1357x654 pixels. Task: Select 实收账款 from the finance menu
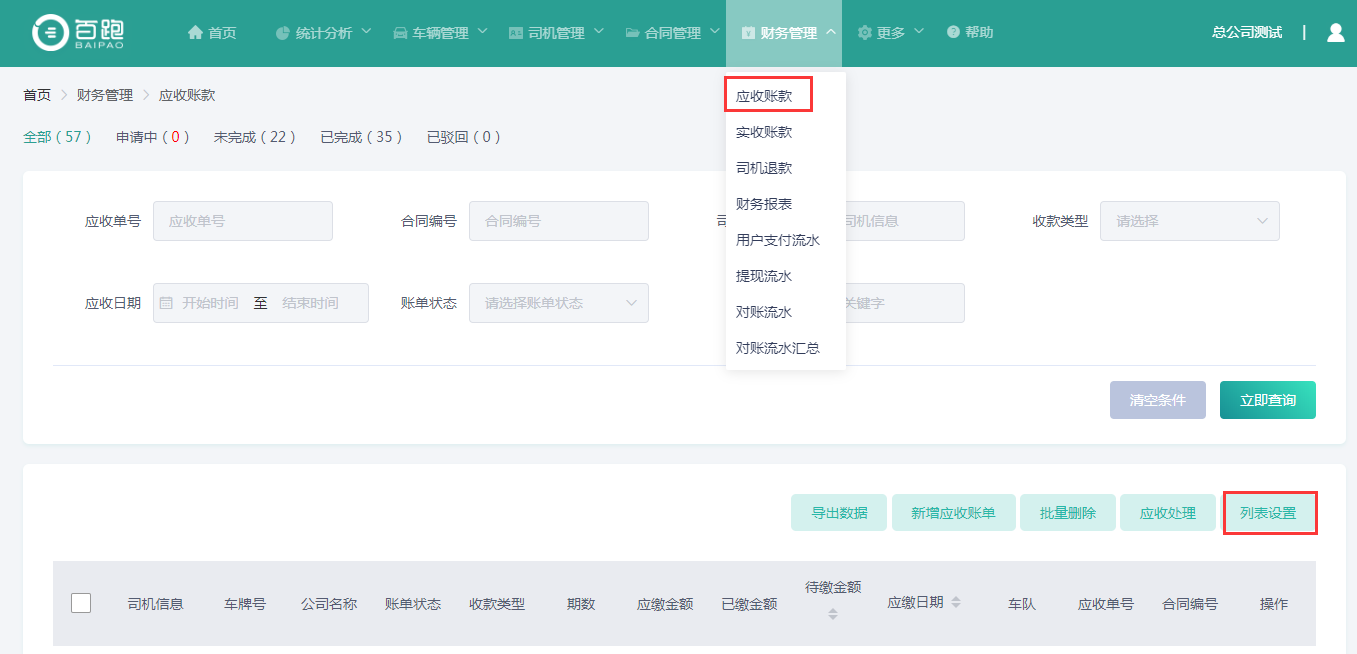pos(764,132)
